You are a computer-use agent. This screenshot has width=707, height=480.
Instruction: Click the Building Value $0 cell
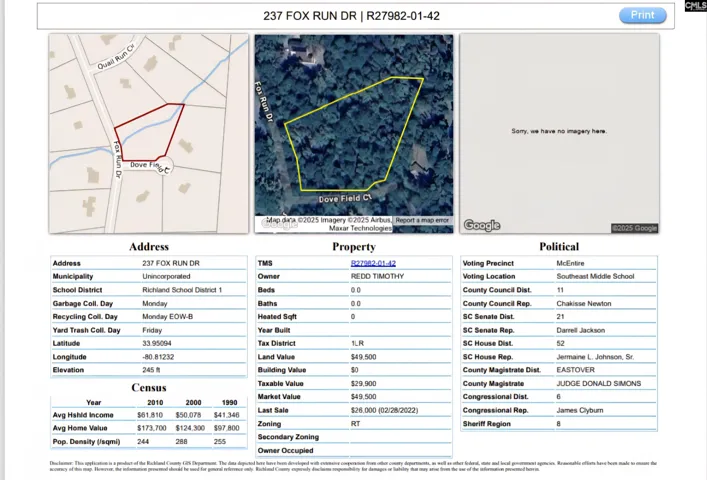[x=354, y=370]
